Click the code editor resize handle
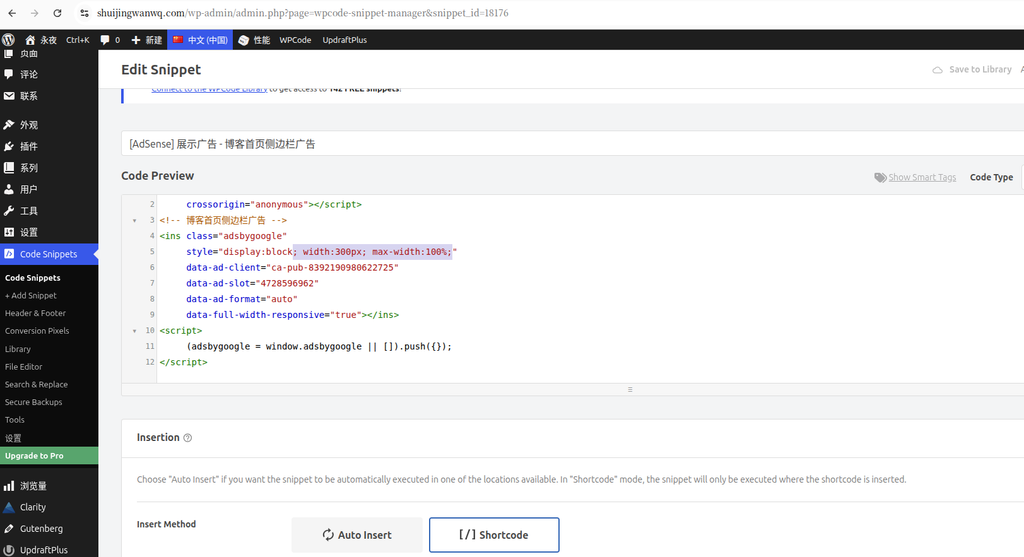 (630, 389)
